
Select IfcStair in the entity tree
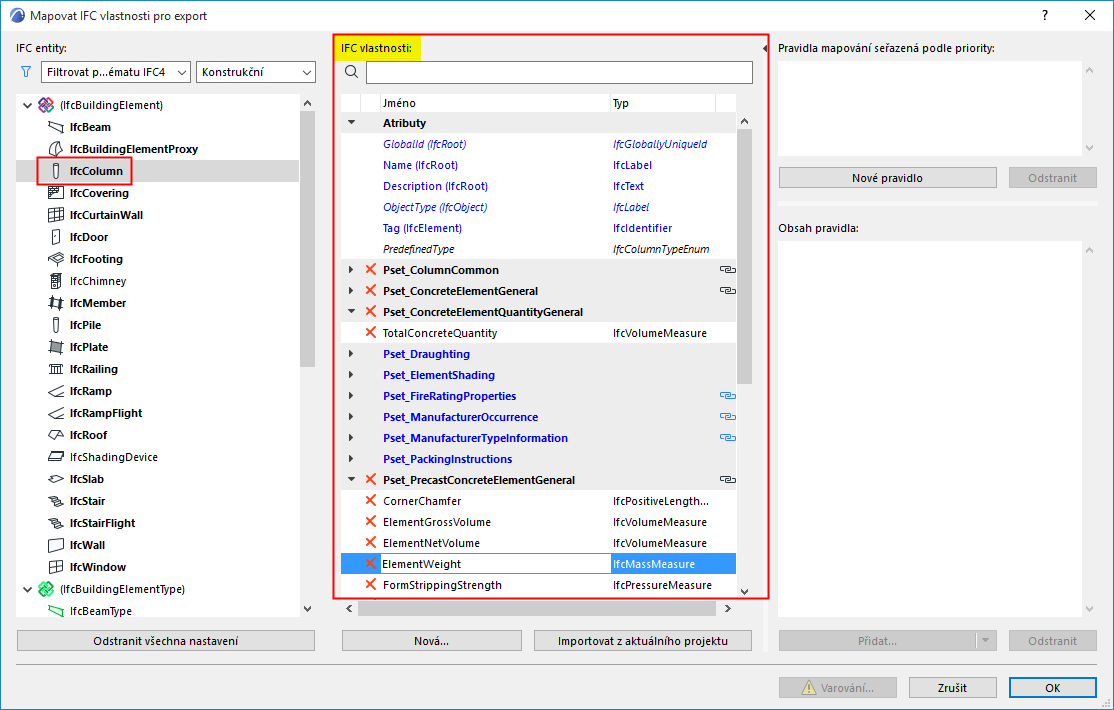click(x=87, y=501)
